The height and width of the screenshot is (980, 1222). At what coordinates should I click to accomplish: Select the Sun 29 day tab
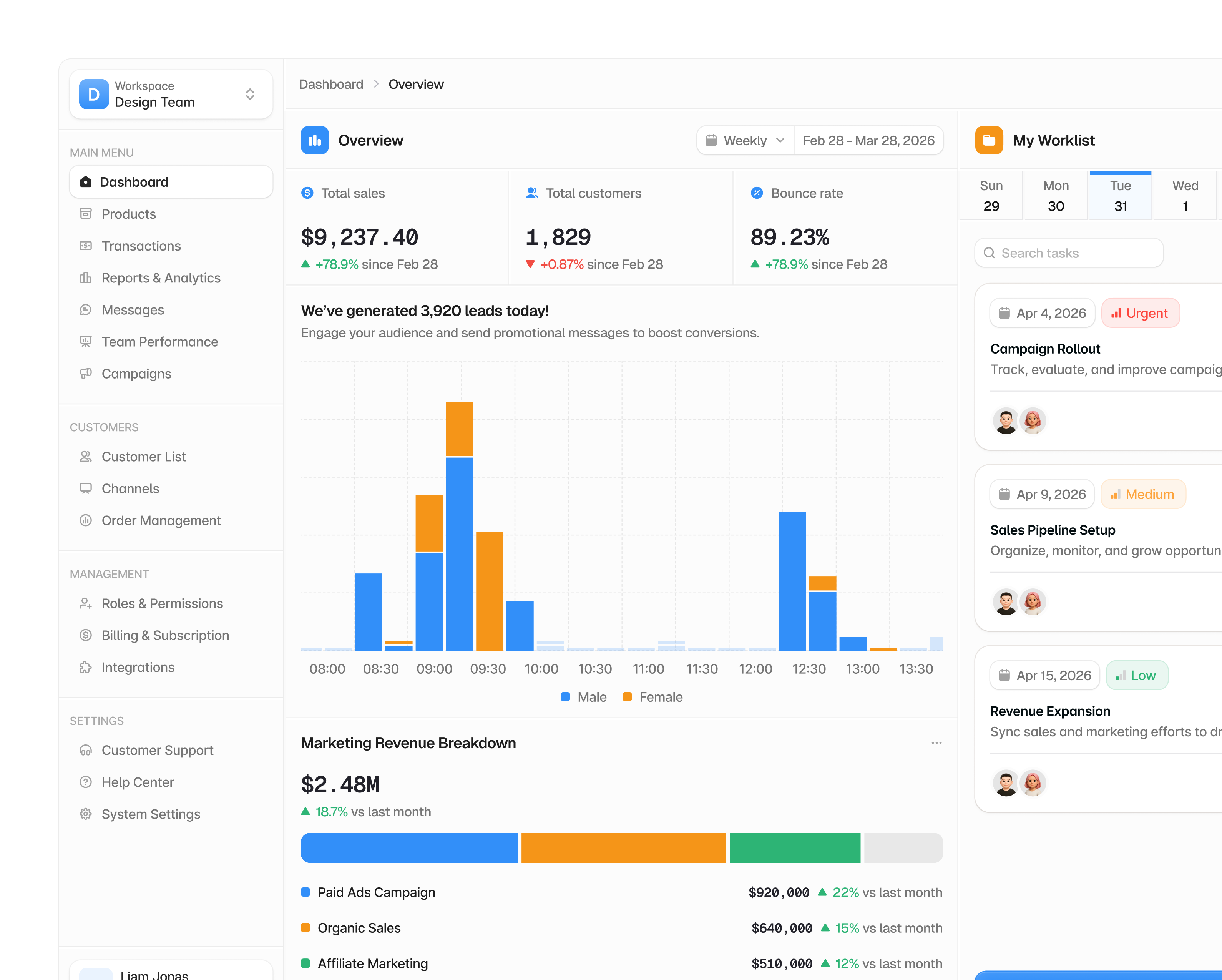[x=991, y=196]
